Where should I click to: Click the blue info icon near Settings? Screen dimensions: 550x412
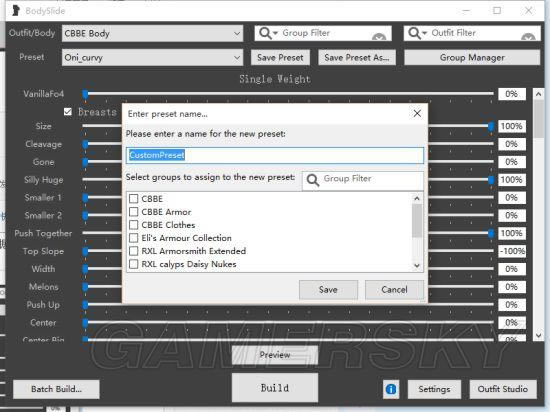(x=391, y=389)
